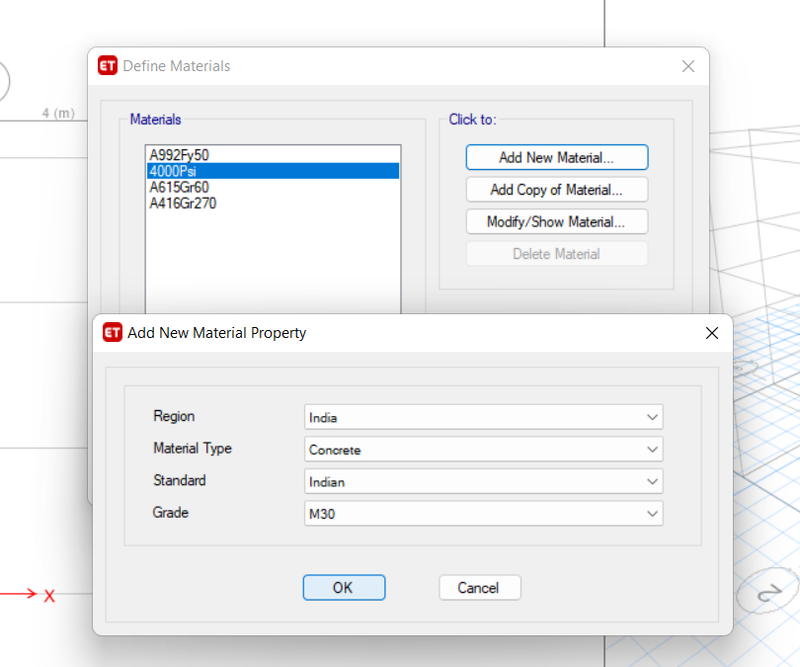Close the Add New Material Property dialog
Viewport: 800px width, 667px height.
(x=712, y=333)
